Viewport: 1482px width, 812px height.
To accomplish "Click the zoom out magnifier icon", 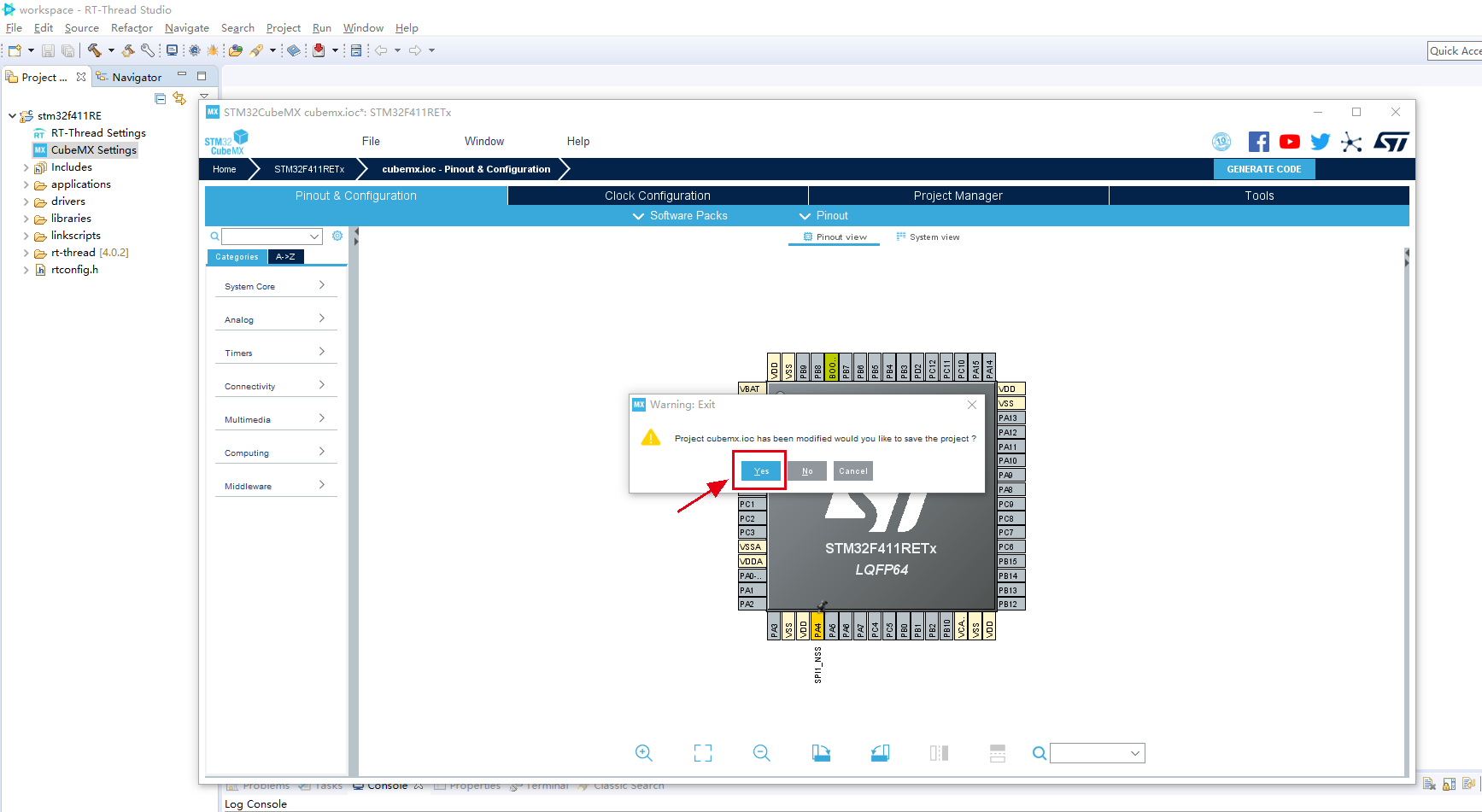I will click(762, 753).
